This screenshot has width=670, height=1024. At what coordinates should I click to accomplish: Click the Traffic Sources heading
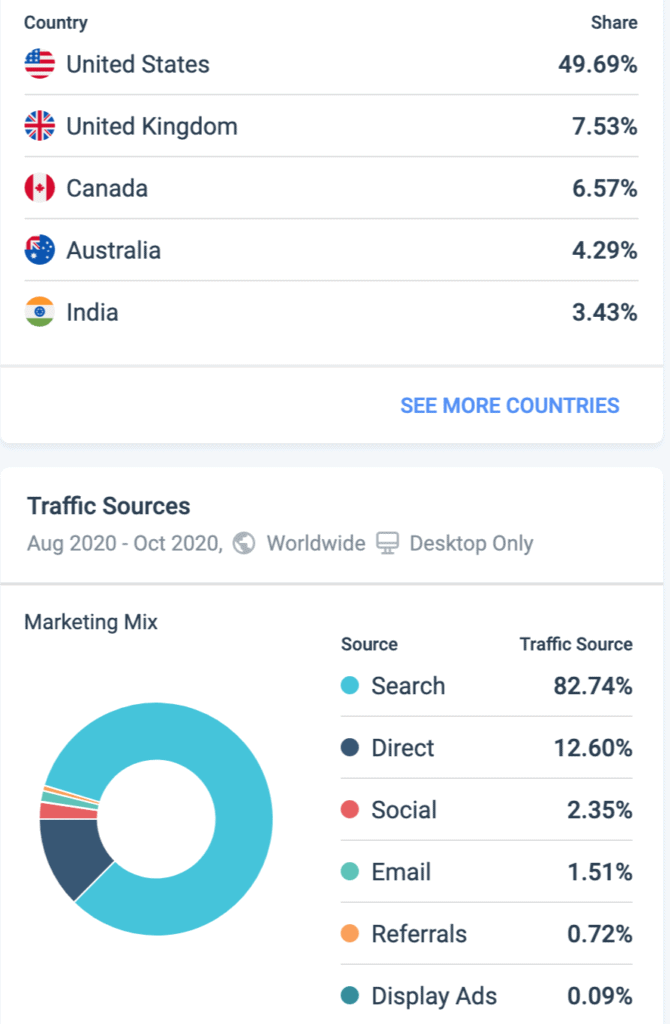click(x=109, y=506)
